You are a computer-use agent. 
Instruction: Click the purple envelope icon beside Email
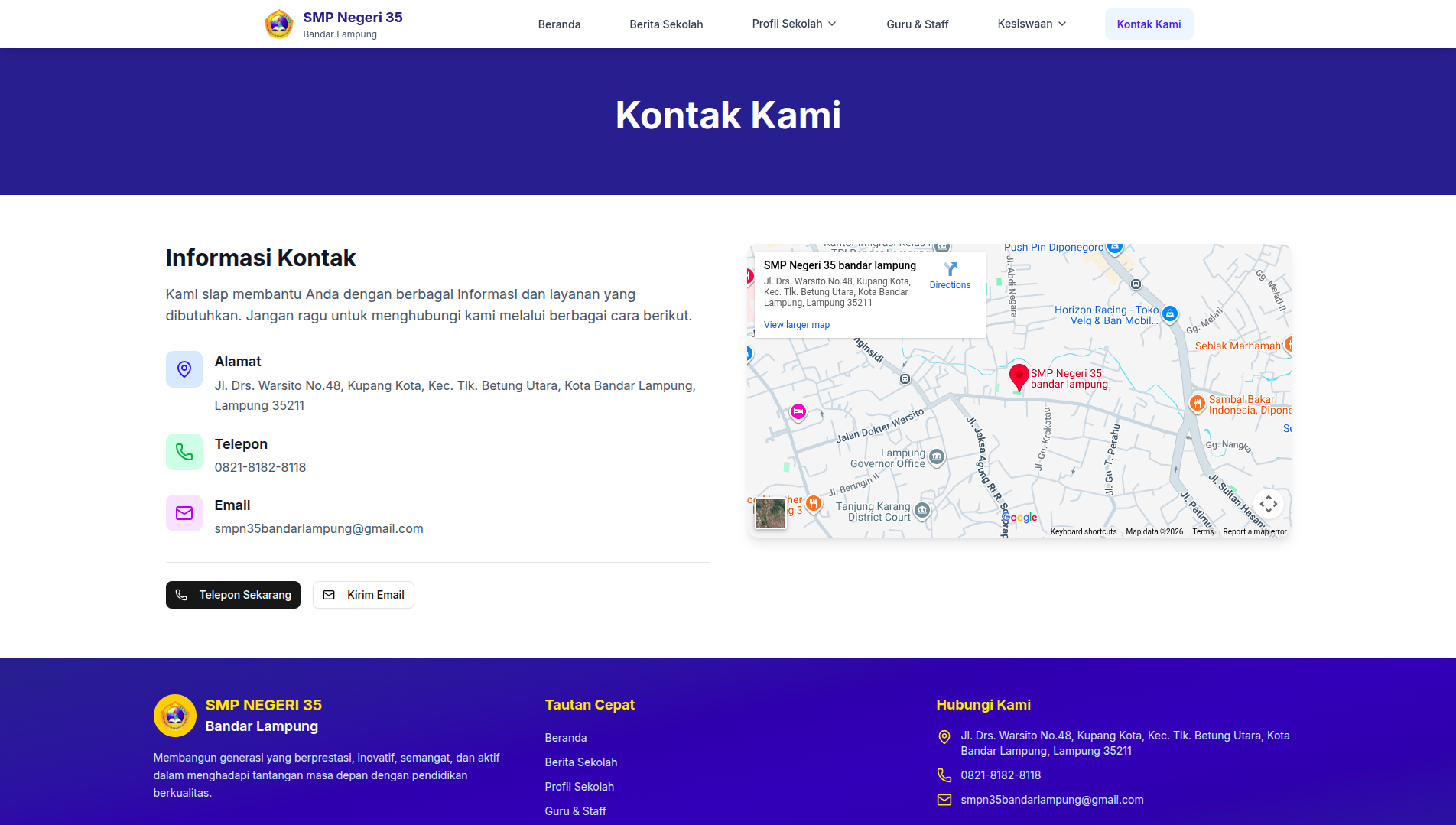(x=184, y=513)
